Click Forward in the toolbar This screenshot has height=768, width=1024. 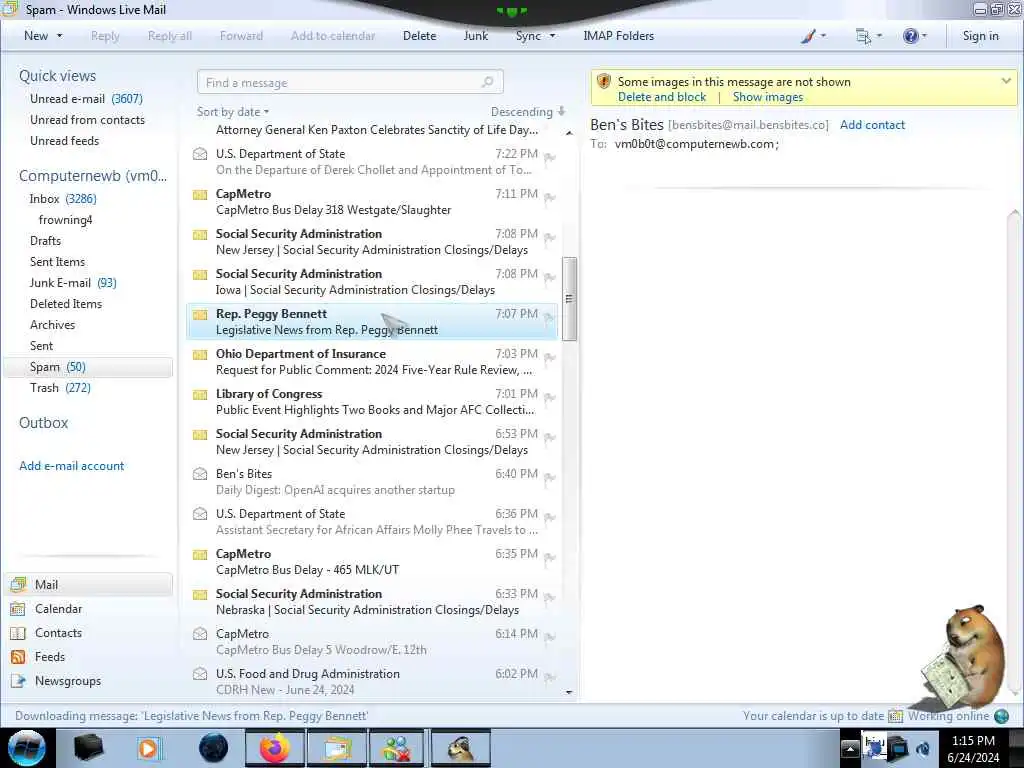pyautogui.click(x=241, y=36)
